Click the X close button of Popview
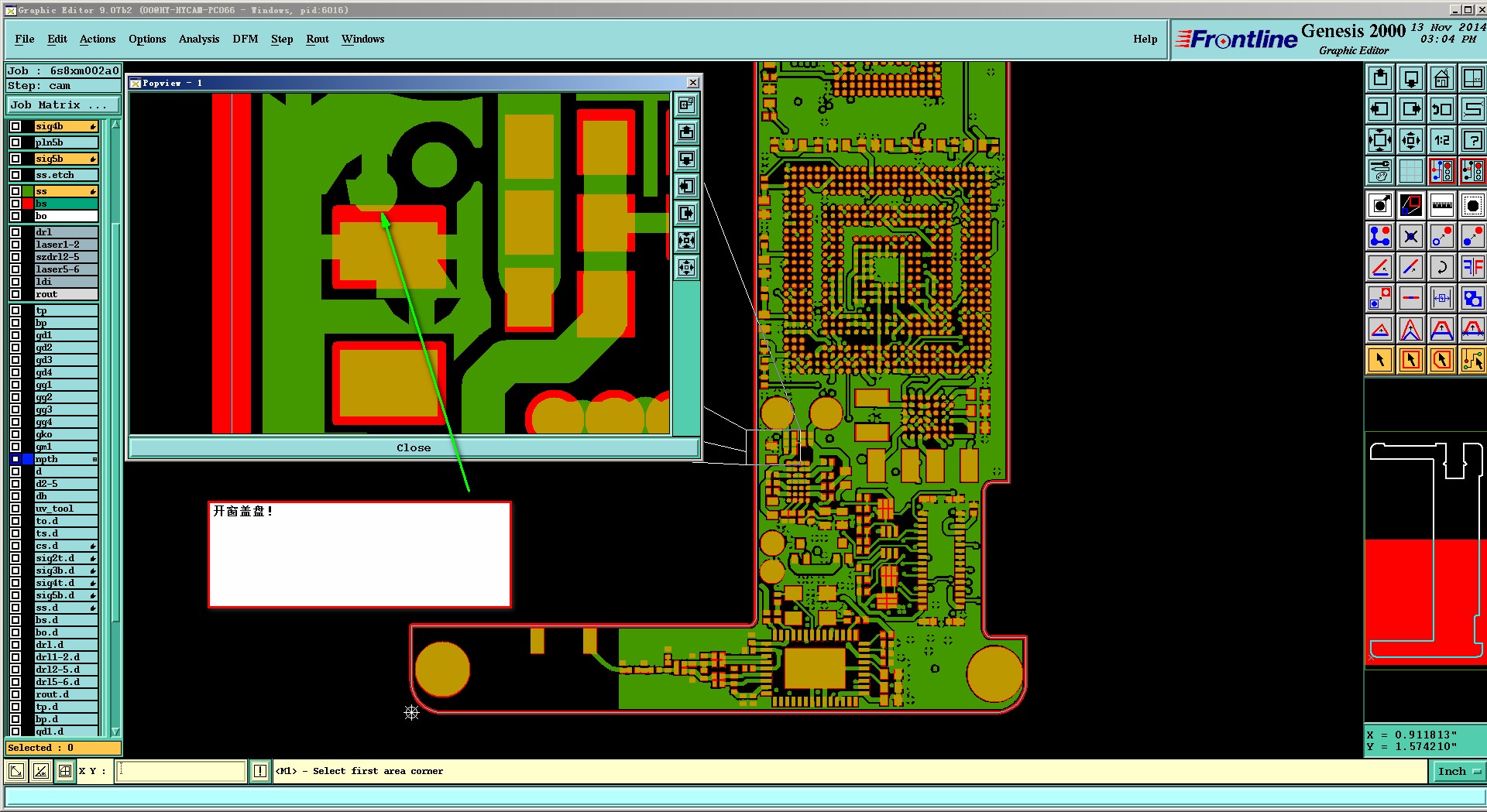Image resolution: width=1487 pixels, height=812 pixels. (x=693, y=83)
